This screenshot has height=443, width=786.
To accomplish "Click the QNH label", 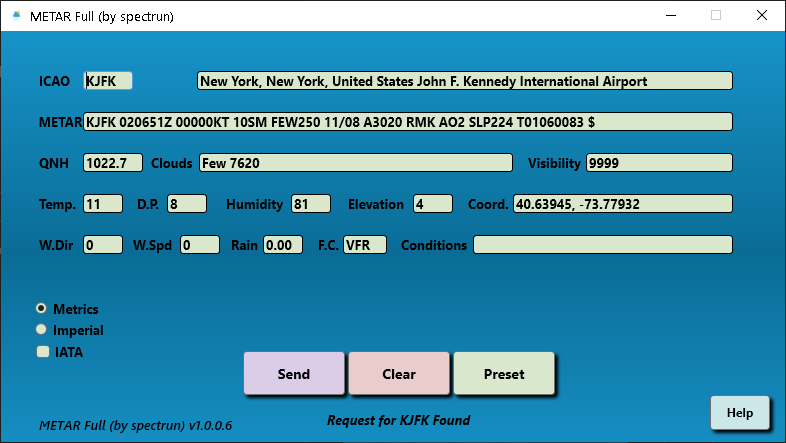I will point(54,163).
